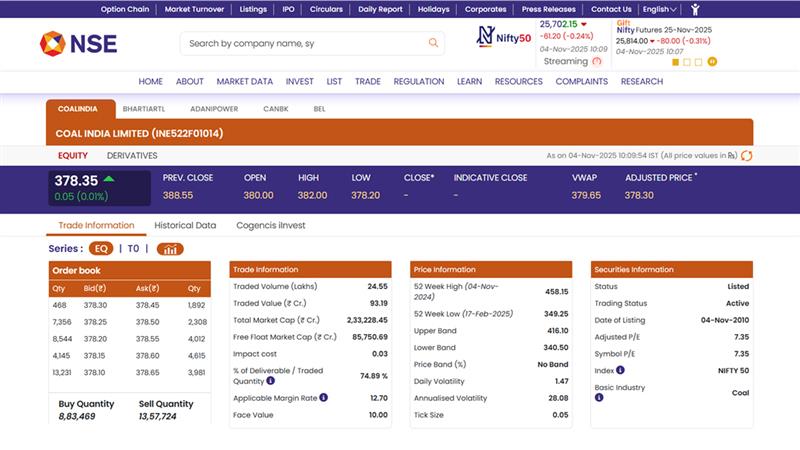This screenshot has width=800, height=450.
Task: Open the Option Chain link
Action: [126, 9]
